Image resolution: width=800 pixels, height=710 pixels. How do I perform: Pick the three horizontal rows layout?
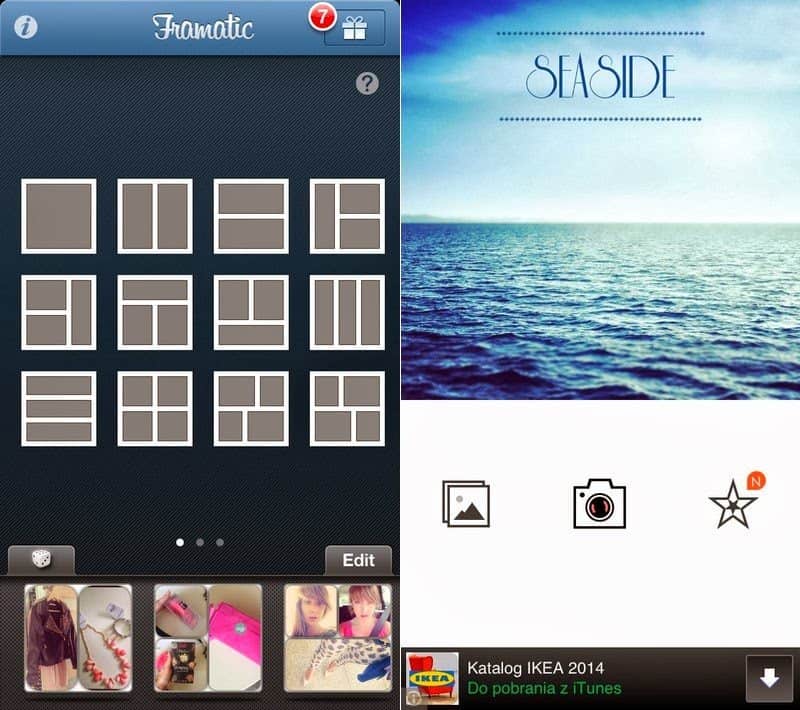[59, 408]
